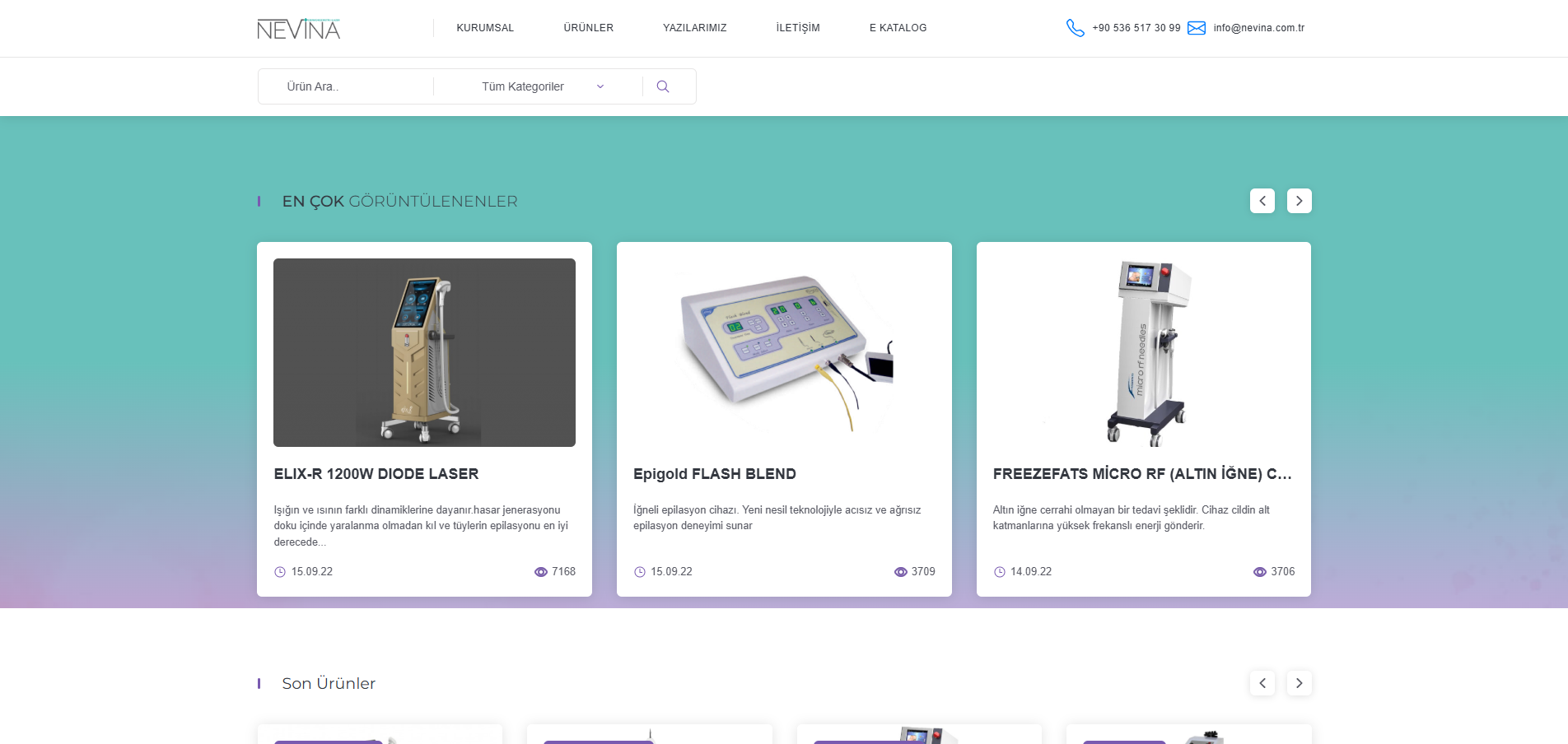Click view-count eye icon on ELIX-R card
This screenshot has width=1568, height=744.
[x=541, y=572]
